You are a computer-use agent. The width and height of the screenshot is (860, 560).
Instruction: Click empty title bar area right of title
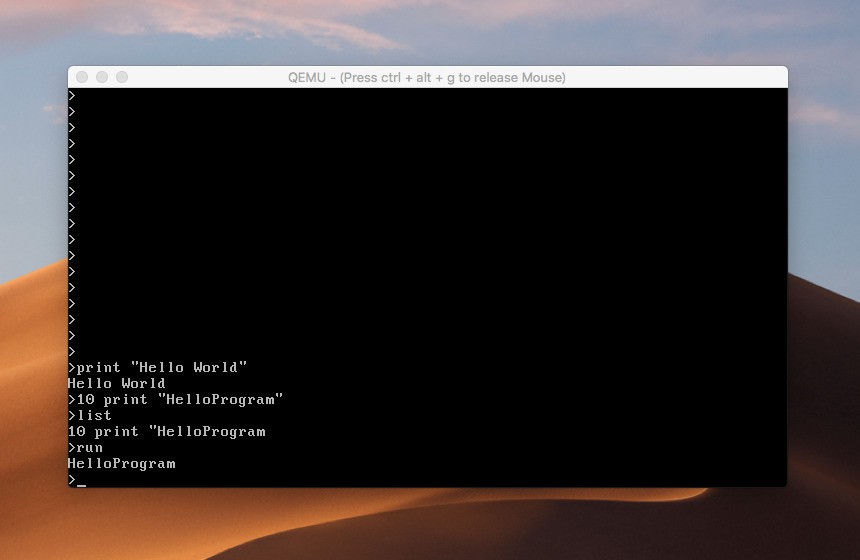coord(680,77)
